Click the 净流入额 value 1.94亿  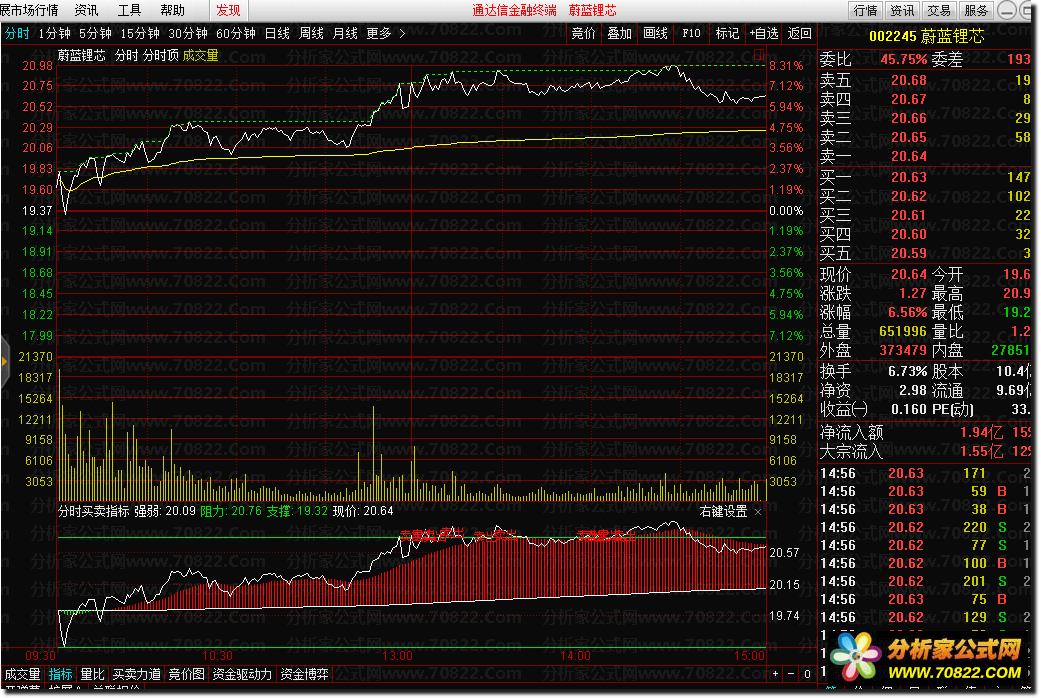(x=981, y=432)
